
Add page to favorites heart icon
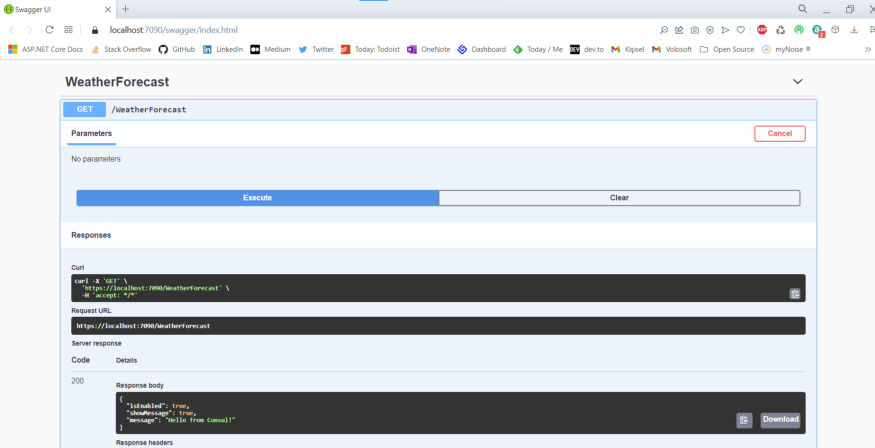pos(741,30)
